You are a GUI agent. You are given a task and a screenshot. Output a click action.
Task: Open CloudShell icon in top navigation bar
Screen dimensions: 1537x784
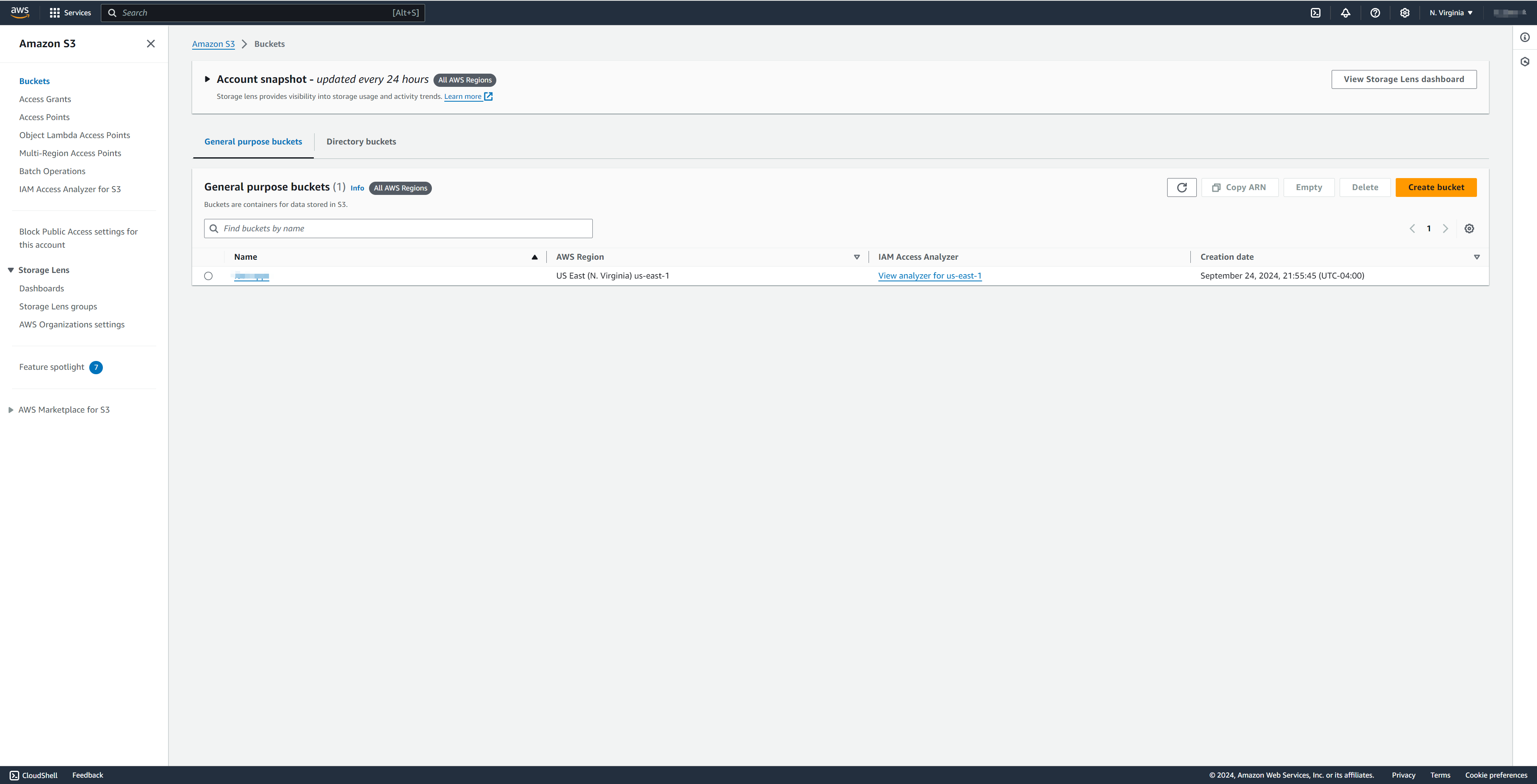click(x=1316, y=12)
